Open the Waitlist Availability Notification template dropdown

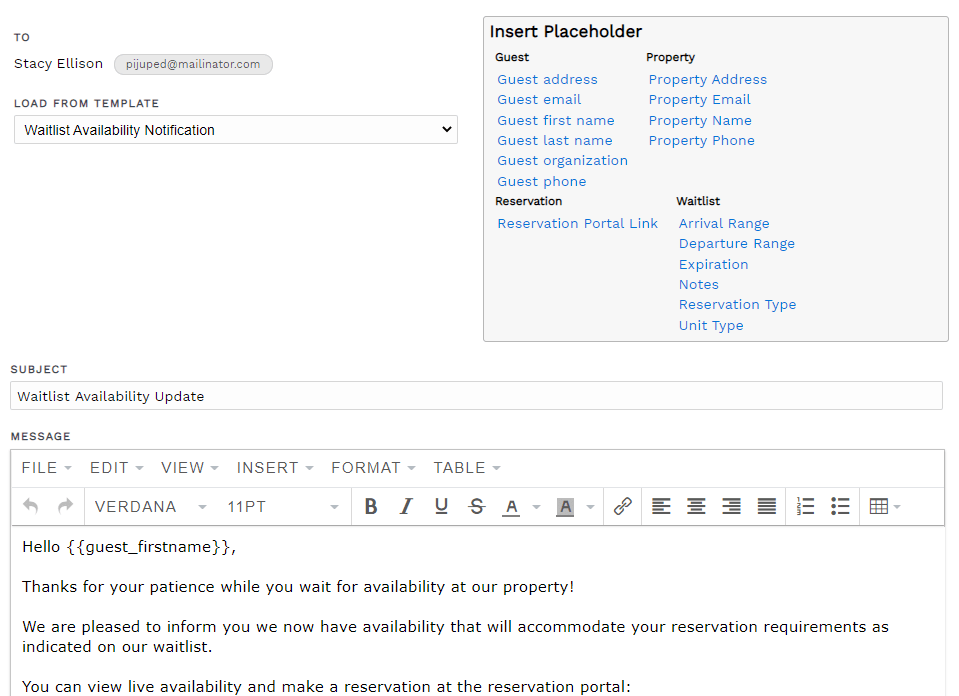236,129
